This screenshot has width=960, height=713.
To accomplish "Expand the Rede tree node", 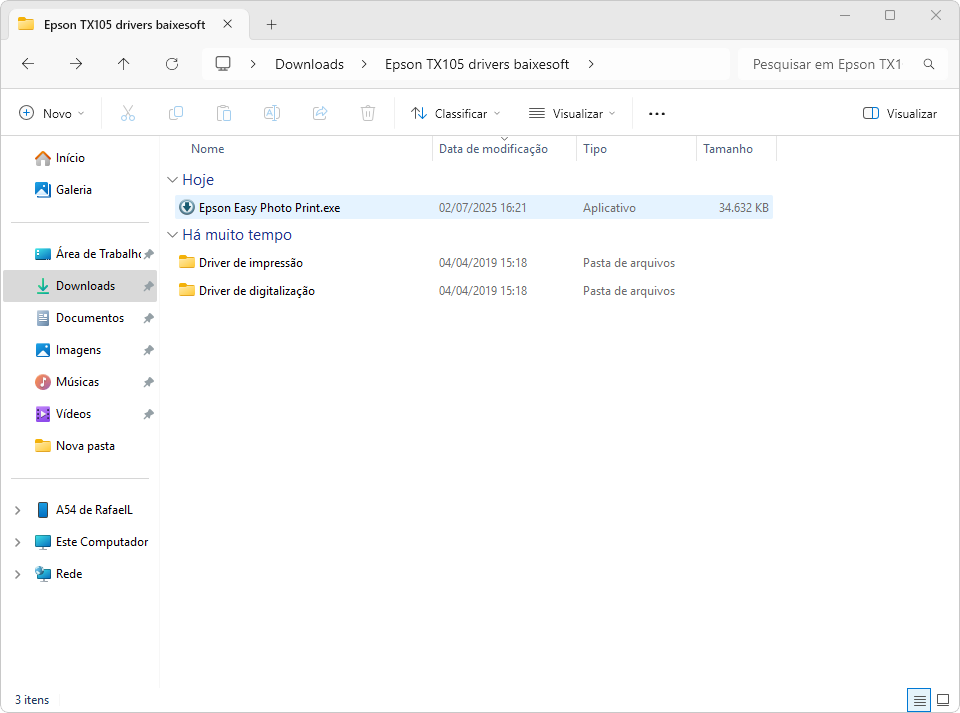I will 18,574.
